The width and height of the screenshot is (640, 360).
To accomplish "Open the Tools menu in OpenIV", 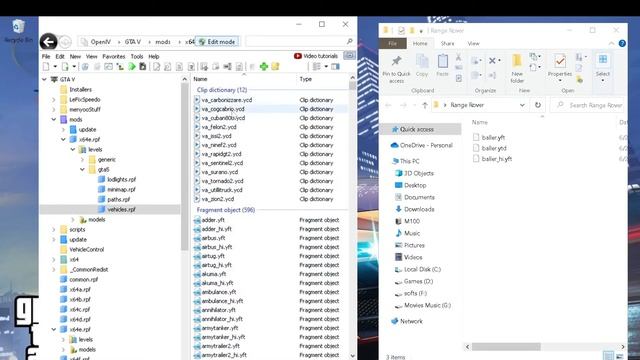I will click(x=137, y=56).
